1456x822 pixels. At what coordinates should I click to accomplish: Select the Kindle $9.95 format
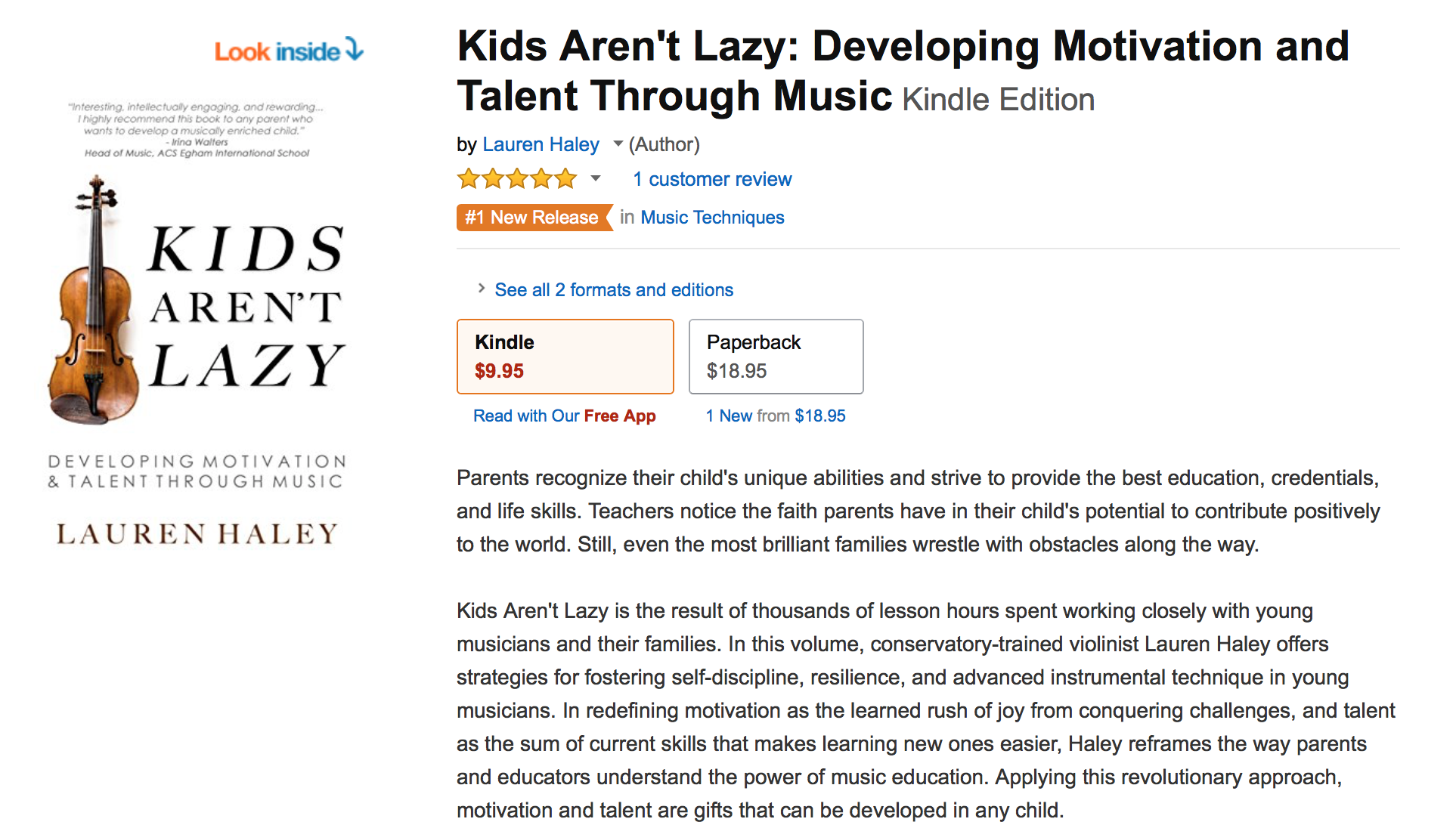tap(565, 356)
